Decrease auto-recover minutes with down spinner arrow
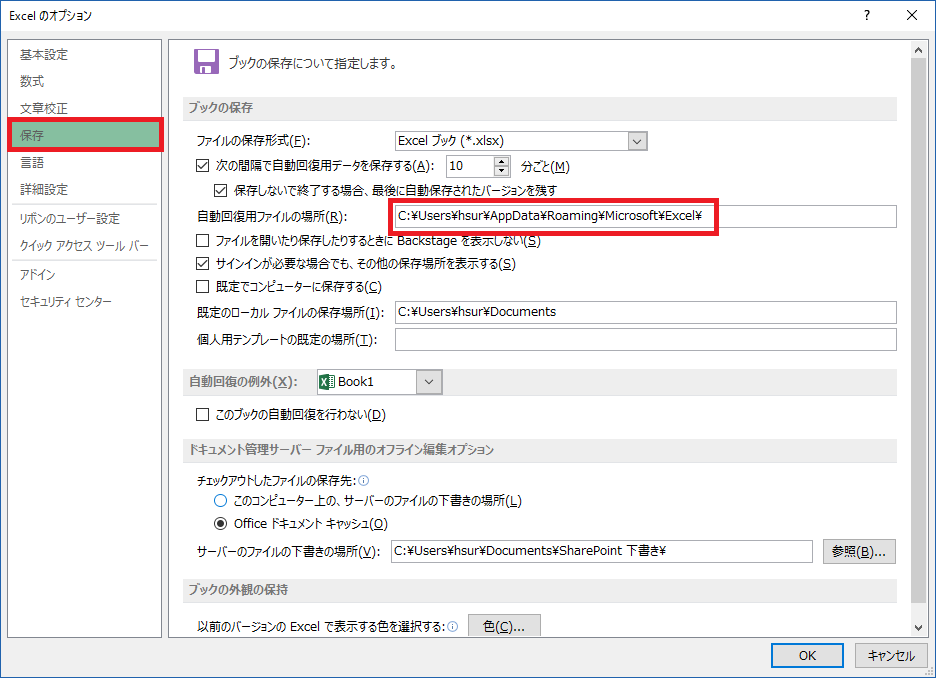 pos(502,171)
